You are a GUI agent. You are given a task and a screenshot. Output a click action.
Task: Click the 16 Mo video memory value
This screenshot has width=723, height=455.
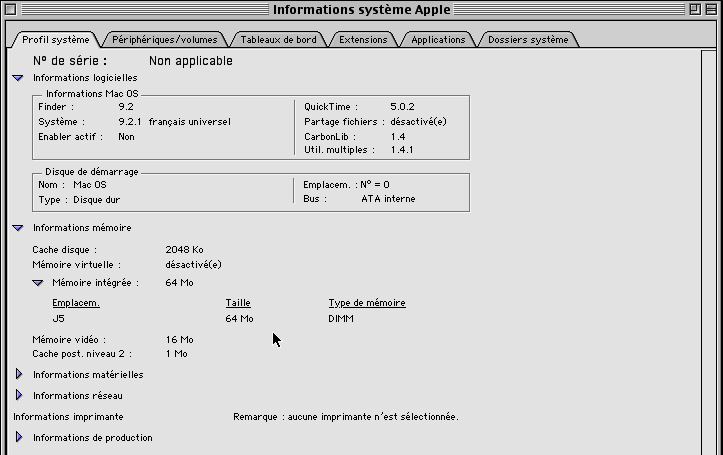(179, 340)
